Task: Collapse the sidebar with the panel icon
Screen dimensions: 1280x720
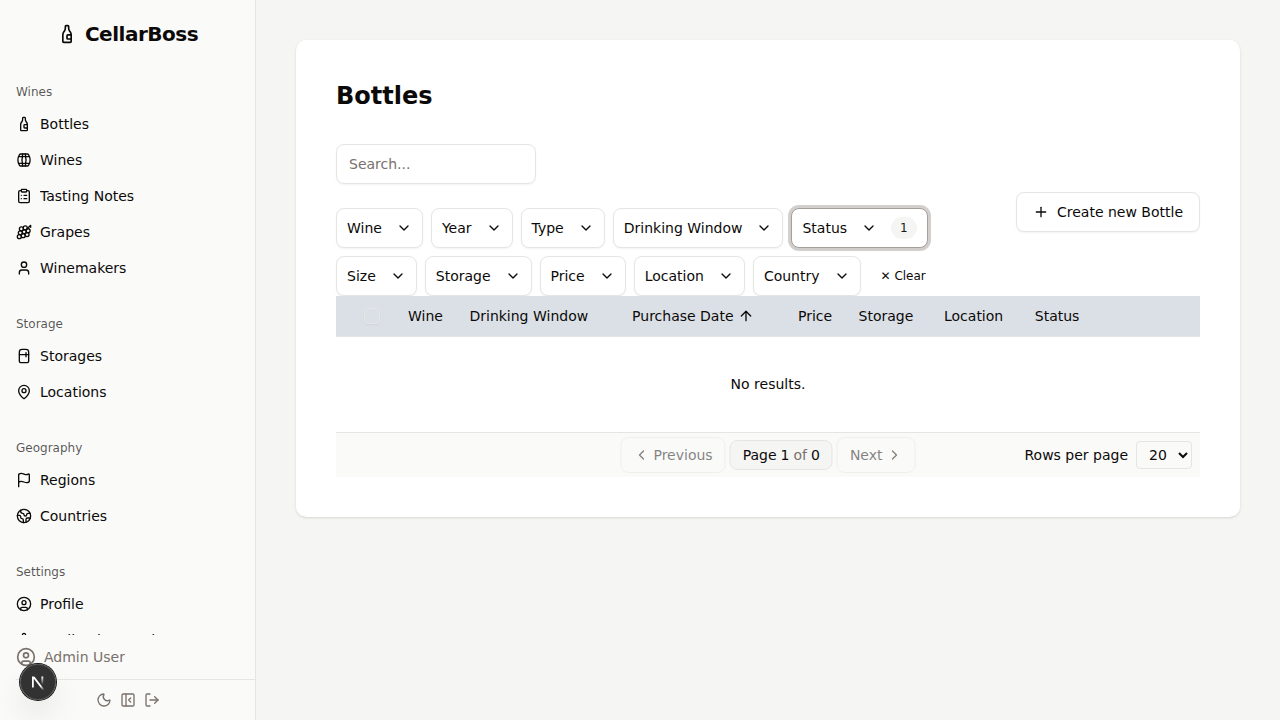Action: click(128, 700)
